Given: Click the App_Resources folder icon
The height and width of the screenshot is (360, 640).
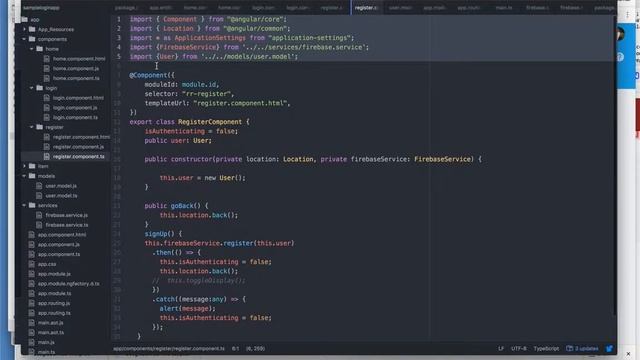Looking at the screenshot, I should point(32,29).
